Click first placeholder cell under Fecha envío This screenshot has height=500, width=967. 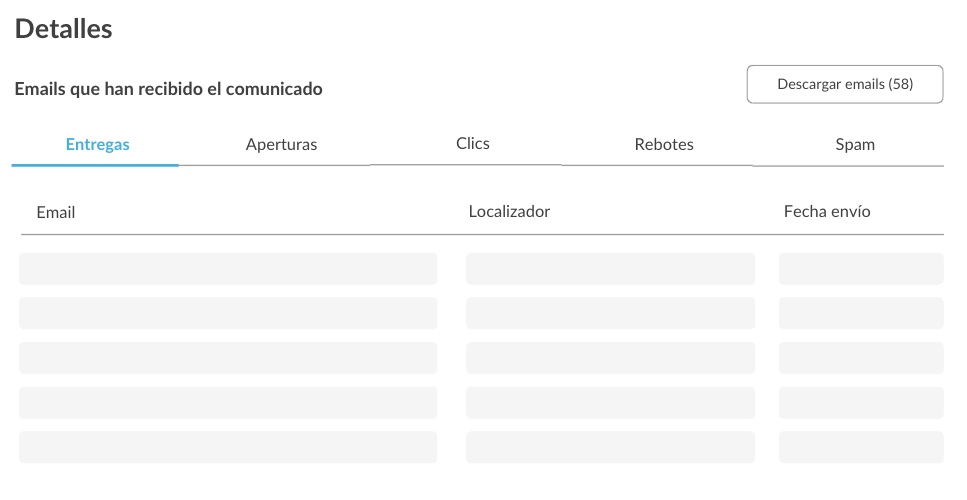click(861, 269)
